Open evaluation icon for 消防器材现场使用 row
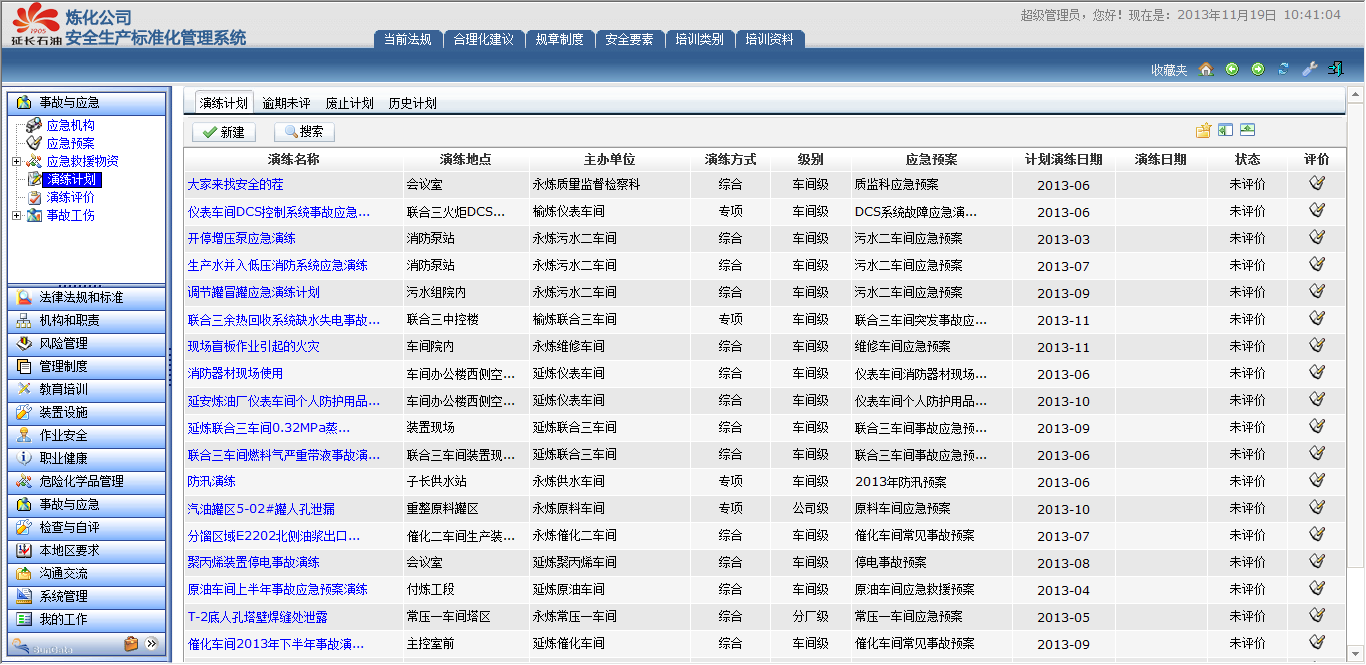1366x665 pixels. coord(1317,372)
